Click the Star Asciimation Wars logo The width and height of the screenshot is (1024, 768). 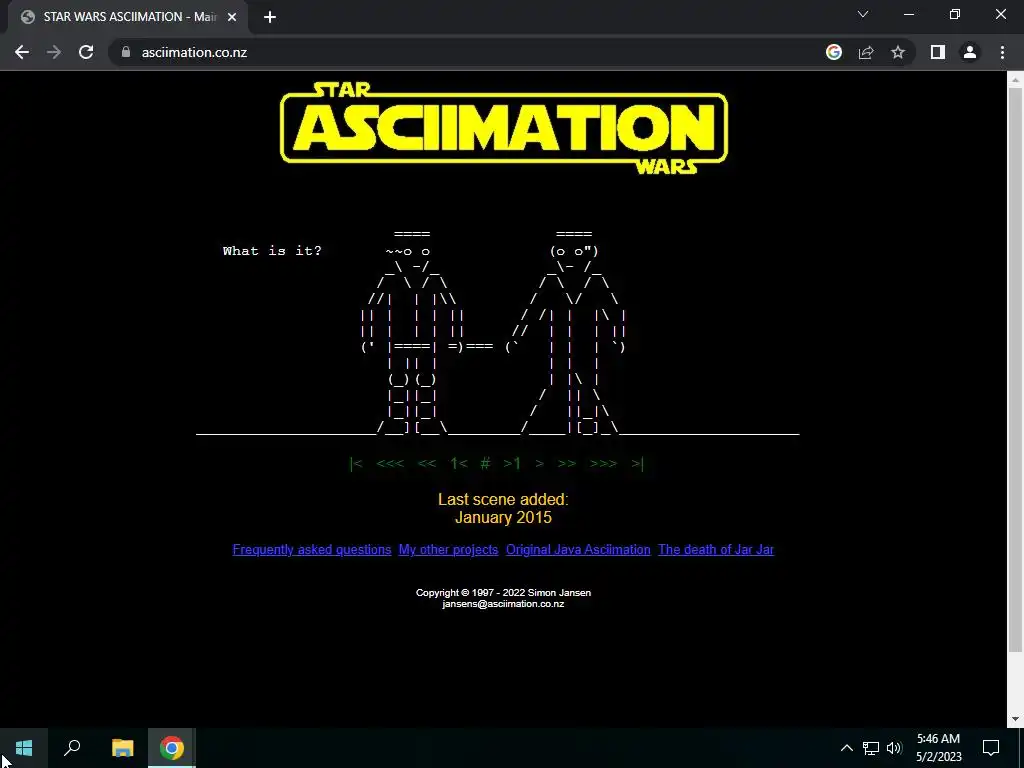point(504,128)
